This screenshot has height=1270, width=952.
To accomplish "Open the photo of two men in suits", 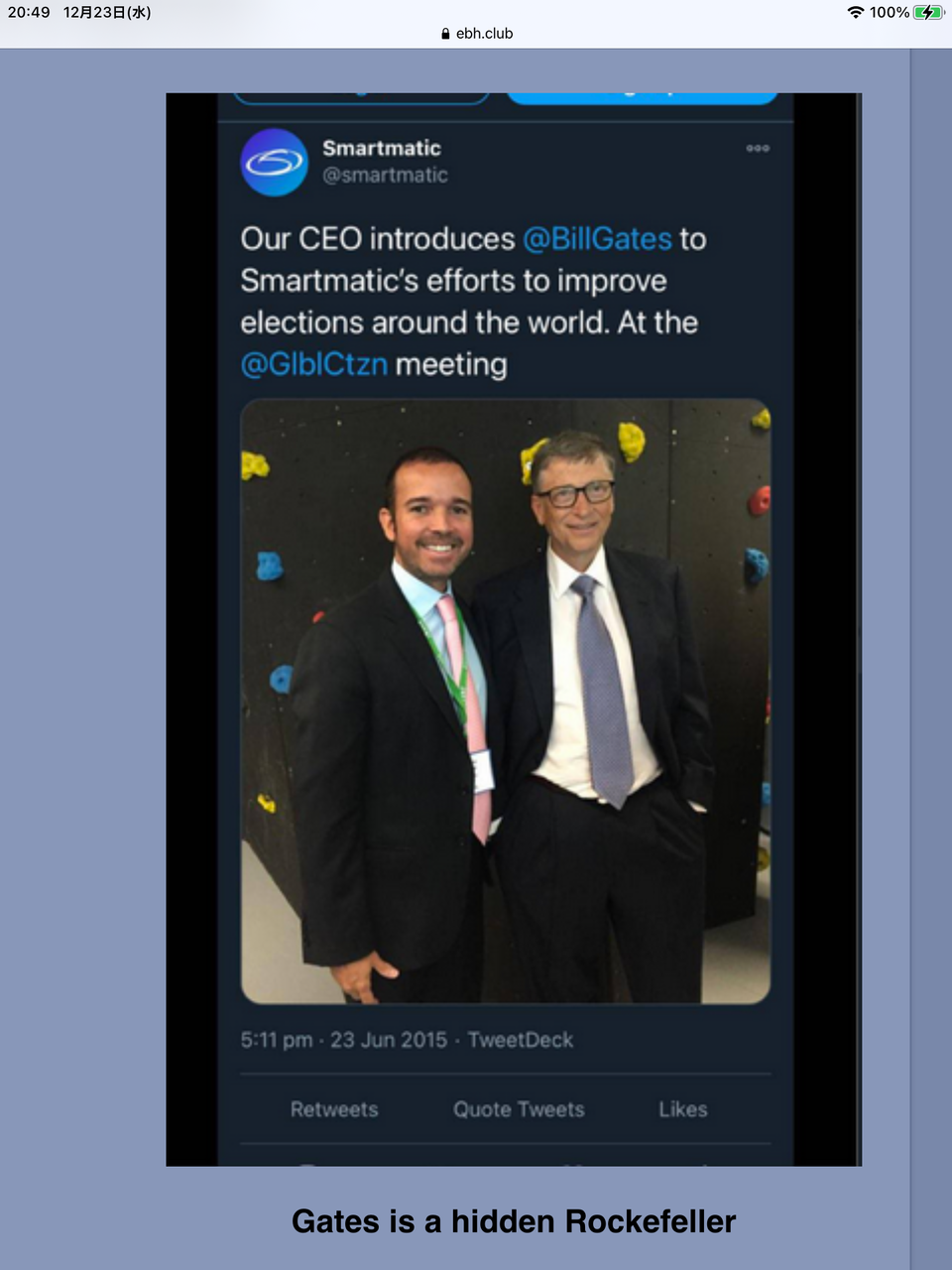I will 506,700.
